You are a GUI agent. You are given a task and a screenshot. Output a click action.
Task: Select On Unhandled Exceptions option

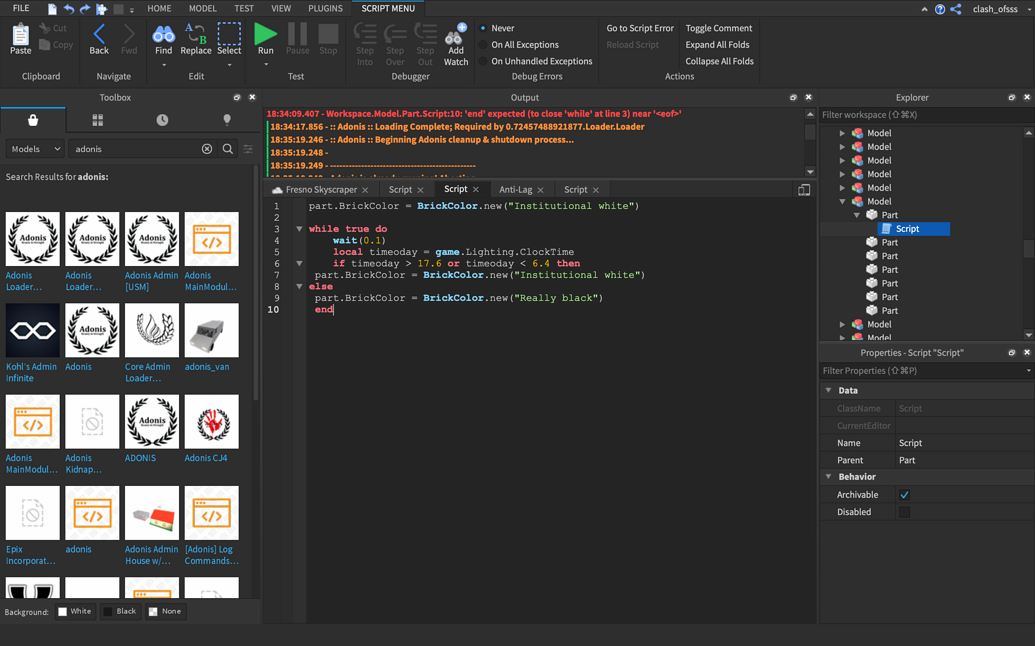point(483,61)
